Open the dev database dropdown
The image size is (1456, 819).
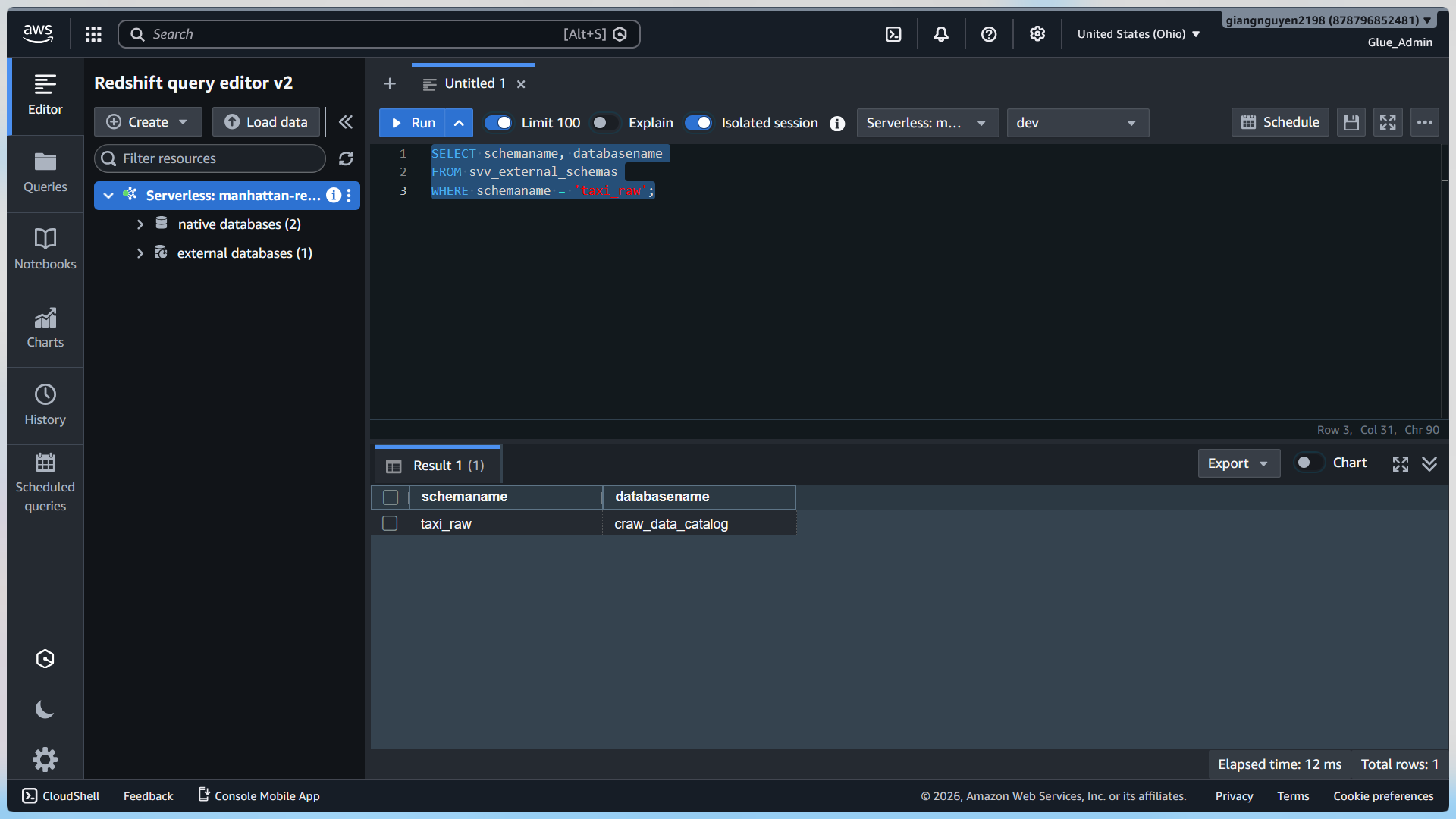tap(1078, 123)
